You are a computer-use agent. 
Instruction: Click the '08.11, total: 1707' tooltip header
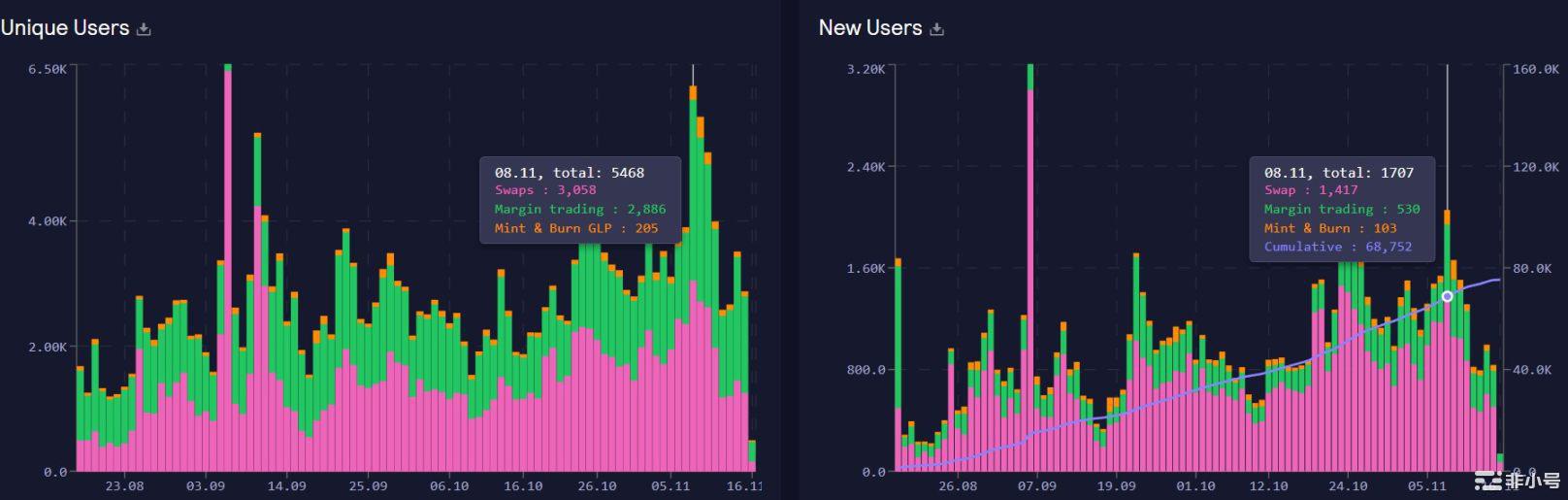tap(1338, 172)
